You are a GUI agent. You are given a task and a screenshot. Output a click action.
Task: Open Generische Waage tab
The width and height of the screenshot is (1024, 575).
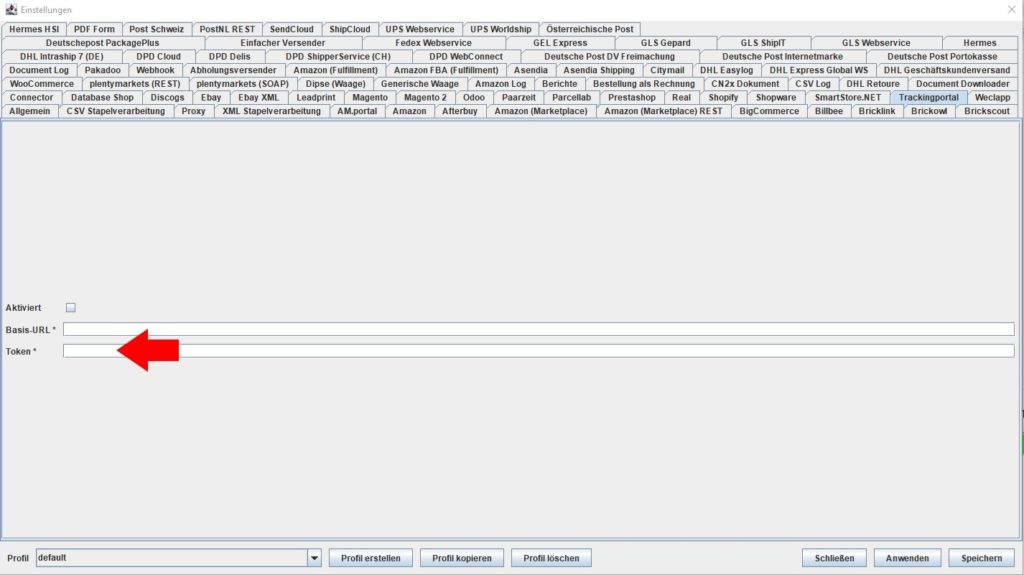click(x=419, y=84)
